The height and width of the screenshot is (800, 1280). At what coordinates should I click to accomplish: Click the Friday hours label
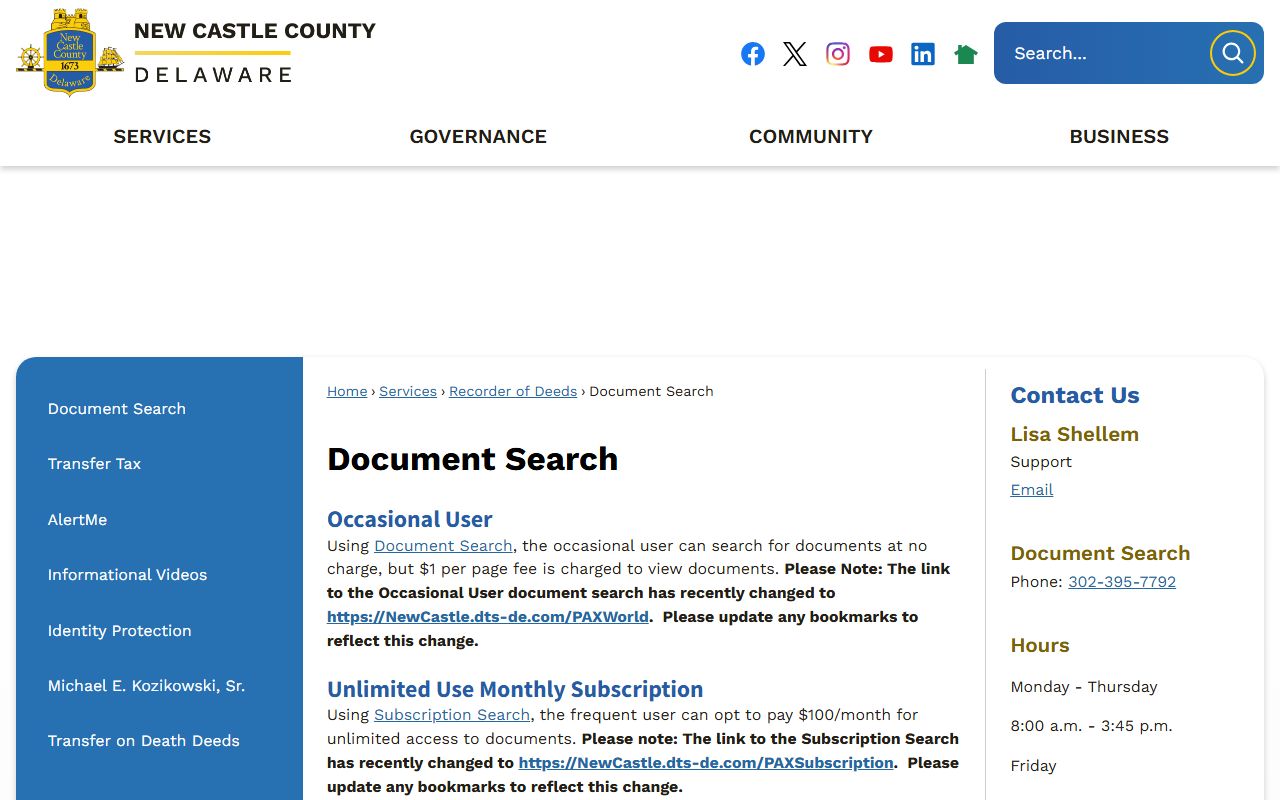click(x=1033, y=766)
